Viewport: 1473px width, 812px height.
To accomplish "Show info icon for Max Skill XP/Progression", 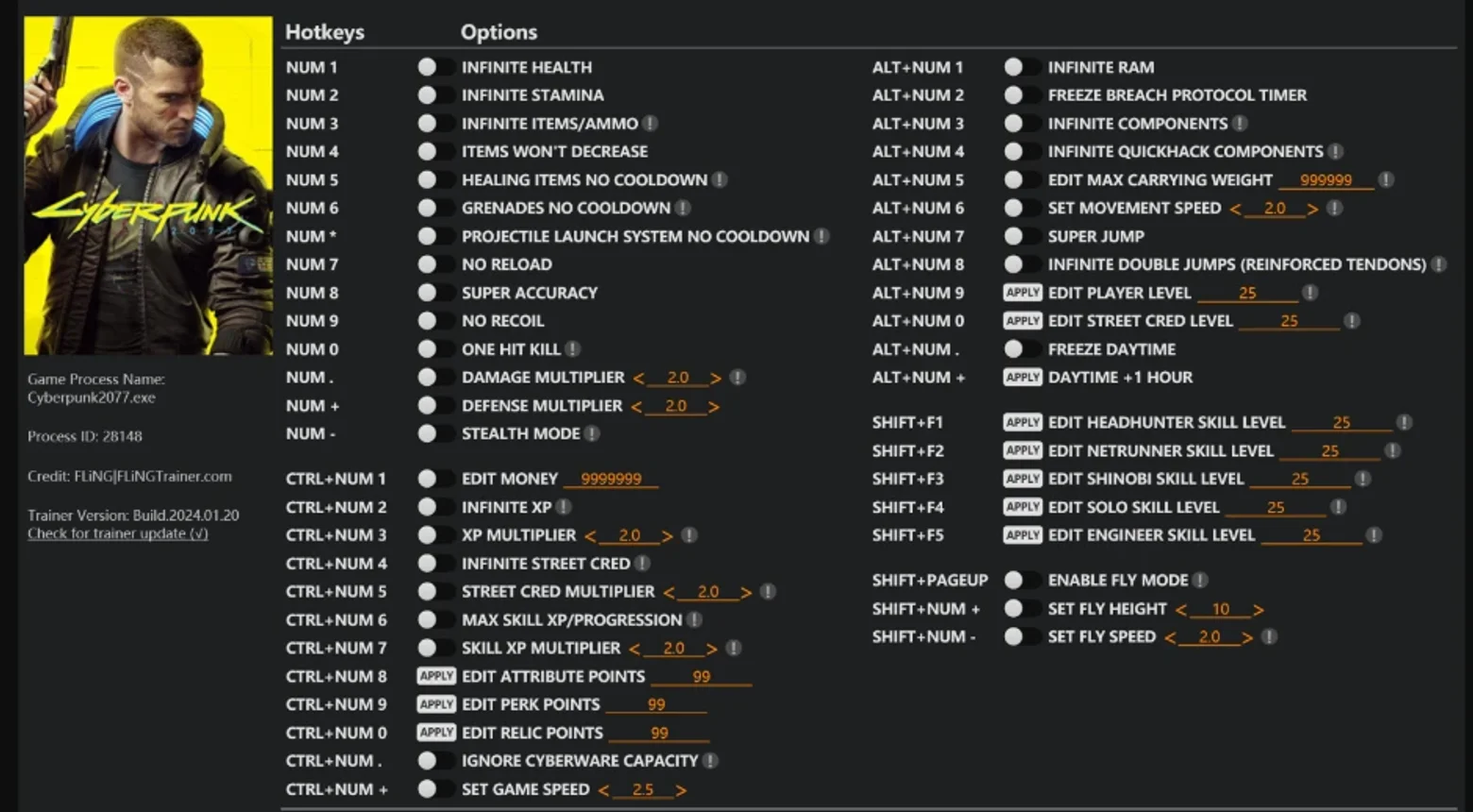I will pos(694,620).
